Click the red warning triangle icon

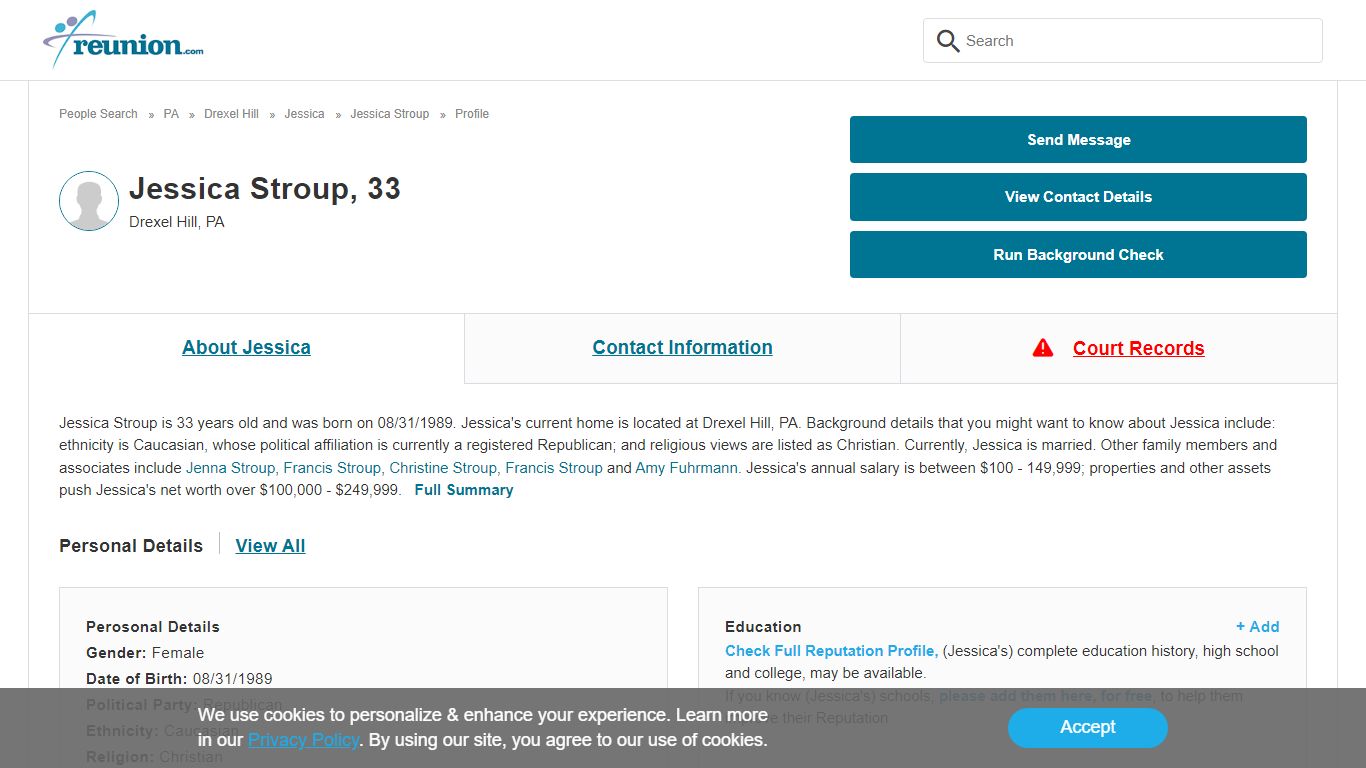pyautogui.click(x=1043, y=348)
